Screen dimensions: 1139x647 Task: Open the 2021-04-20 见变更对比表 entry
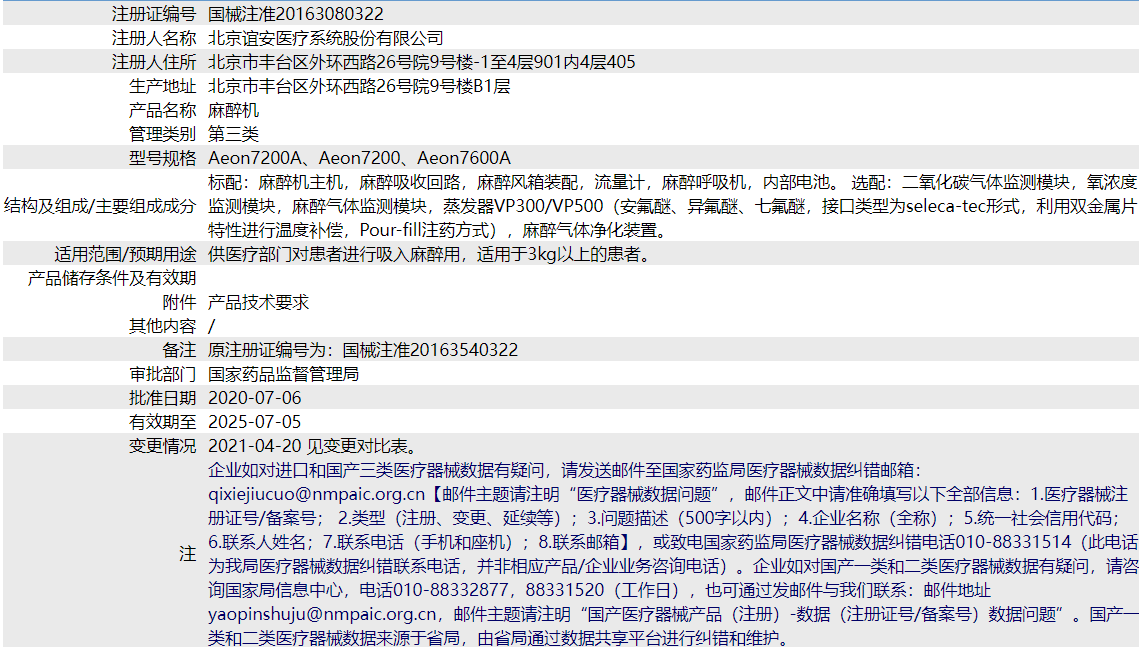(312, 445)
